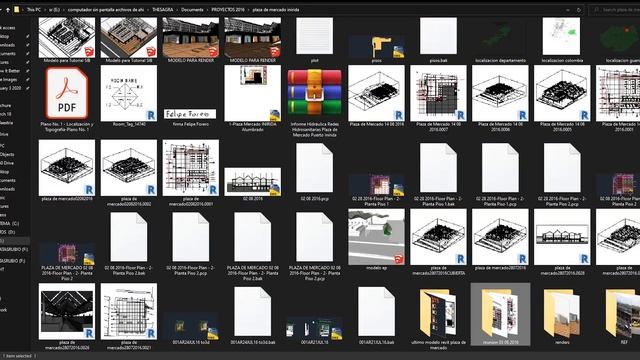This screenshot has height=360, width=640.
Task: Select the 02.08.2016.pcp file
Action: tap(314, 168)
